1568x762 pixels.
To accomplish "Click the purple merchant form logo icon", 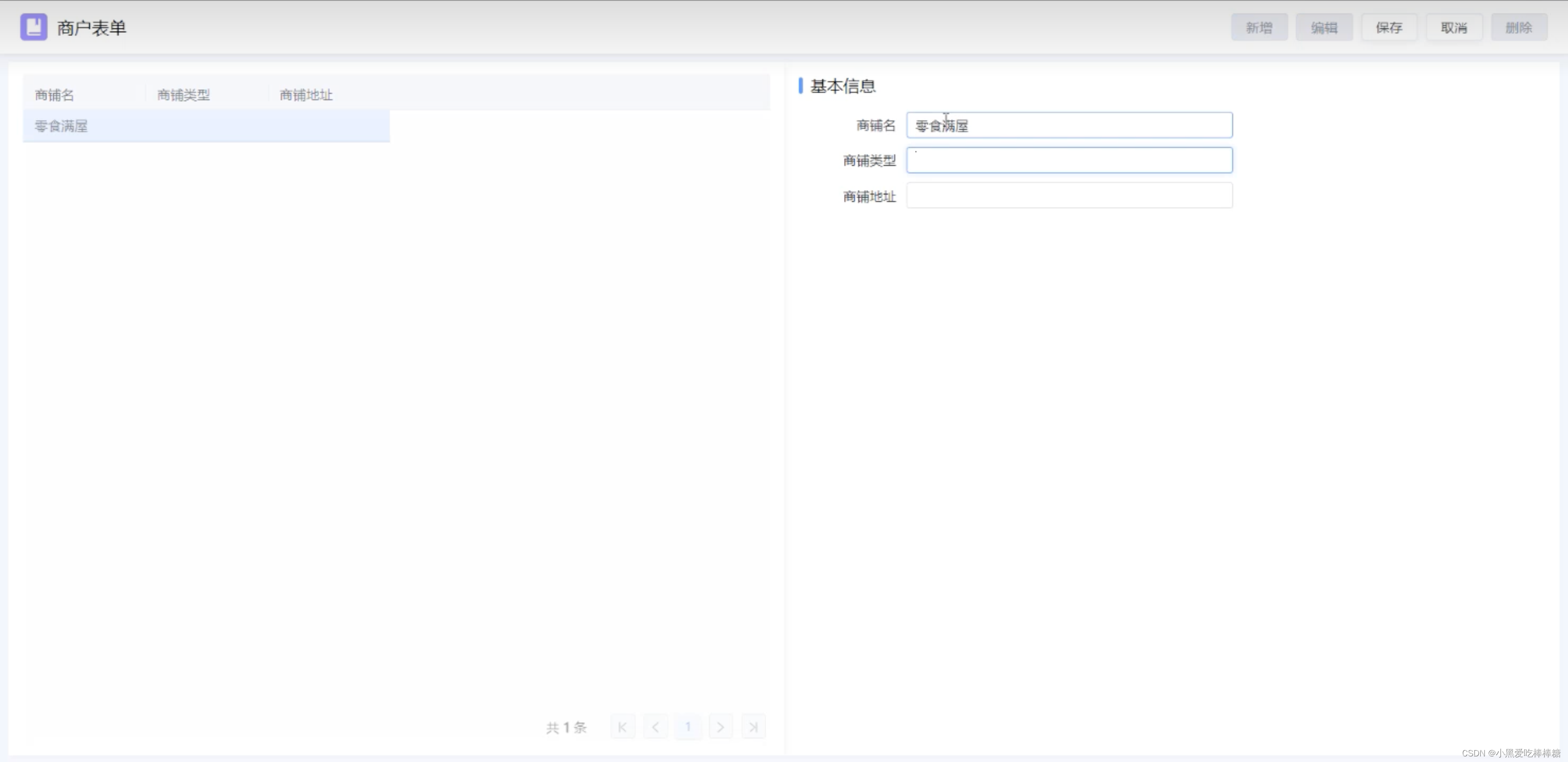I will pos(34,28).
